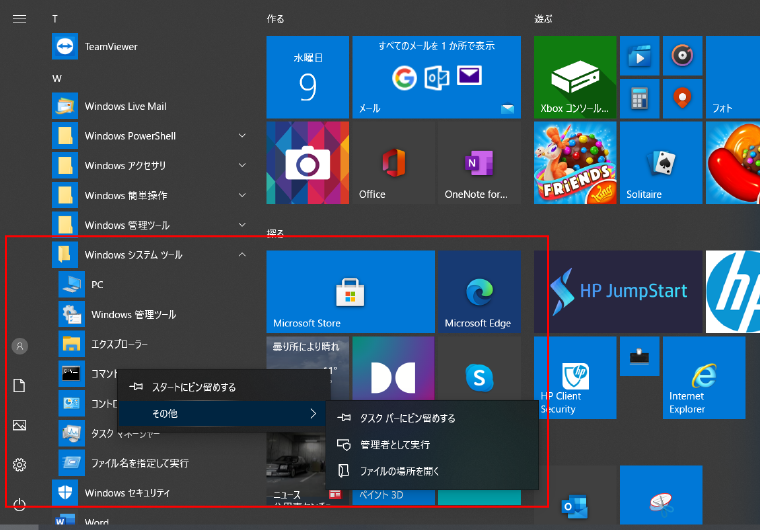Launch Candy Crush Friends tile
This screenshot has height=530, width=760.
[575, 163]
